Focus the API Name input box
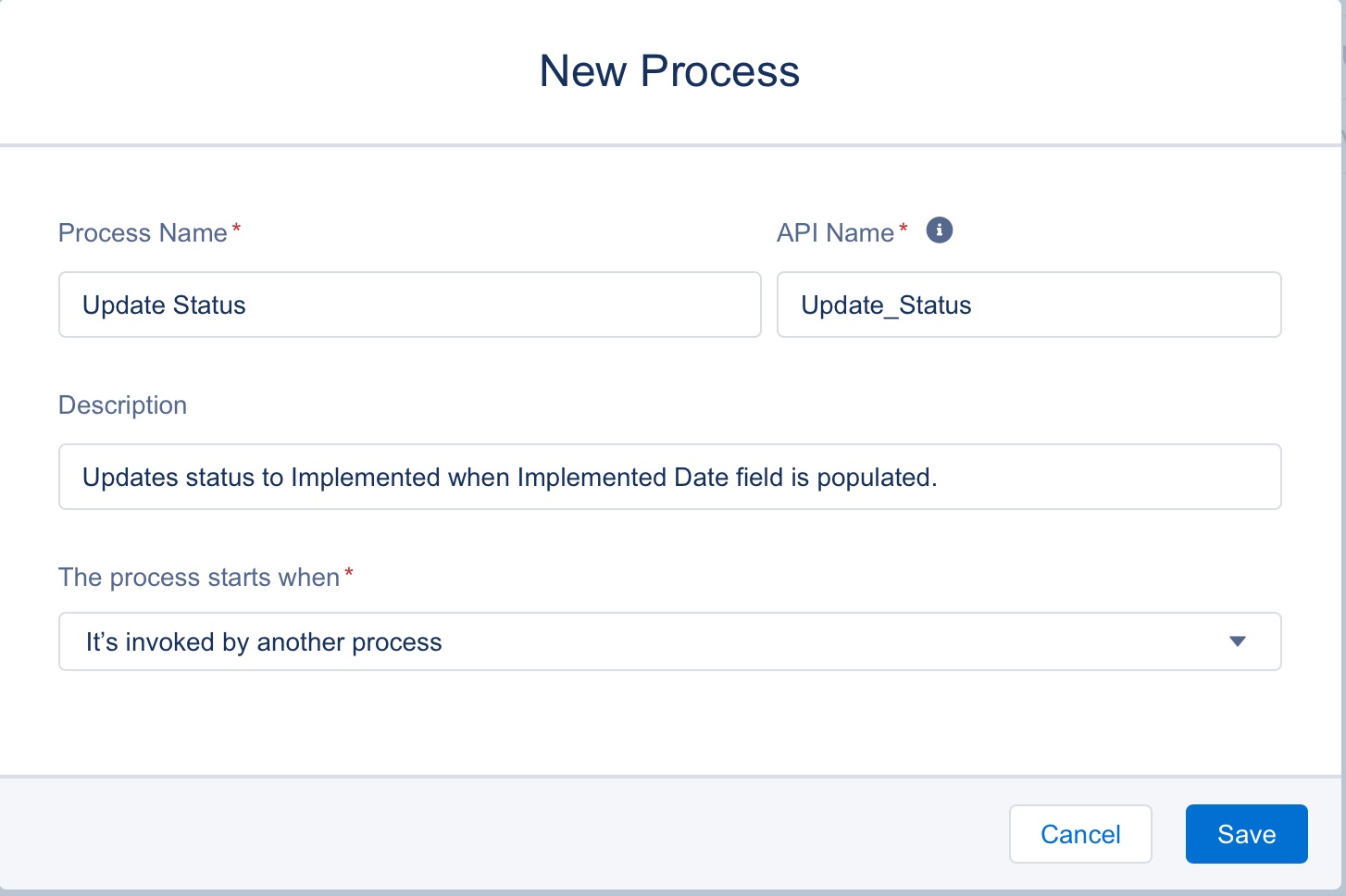This screenshot has height=896, width=1346. point(1028,305)
